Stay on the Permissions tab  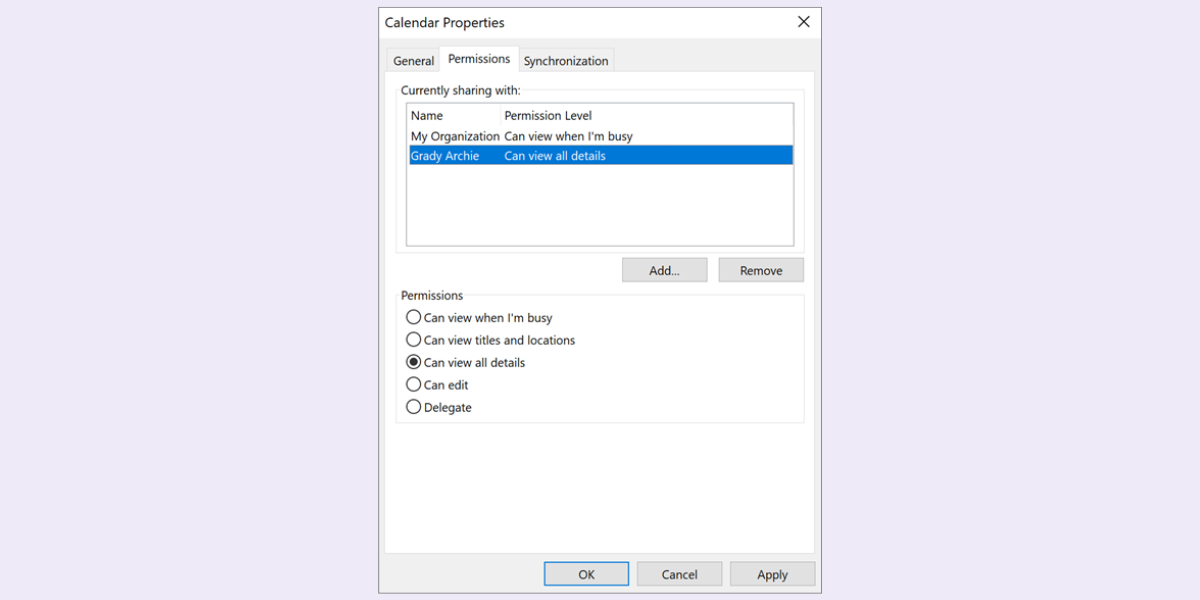pyautogui.click(x=479, y=58)
